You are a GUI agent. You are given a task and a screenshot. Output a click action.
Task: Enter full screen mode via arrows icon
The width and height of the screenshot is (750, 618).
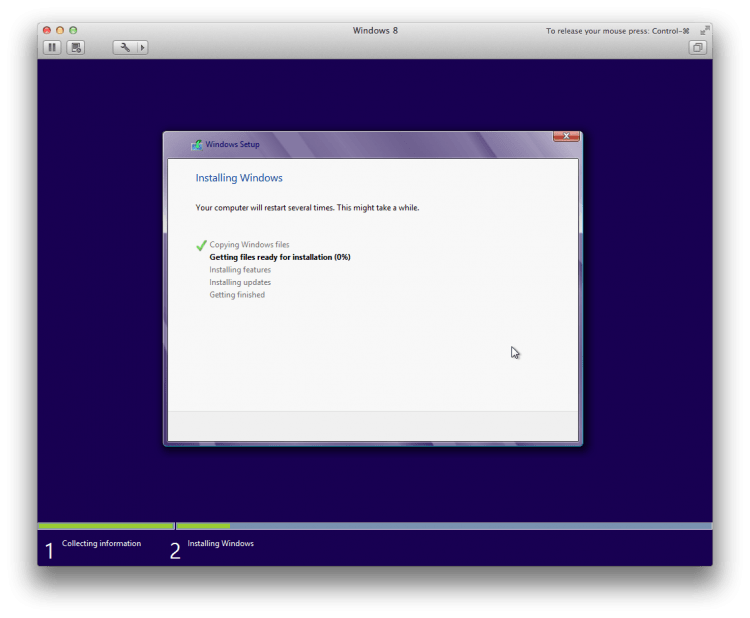pyautogui.click(x=704, y=31)
